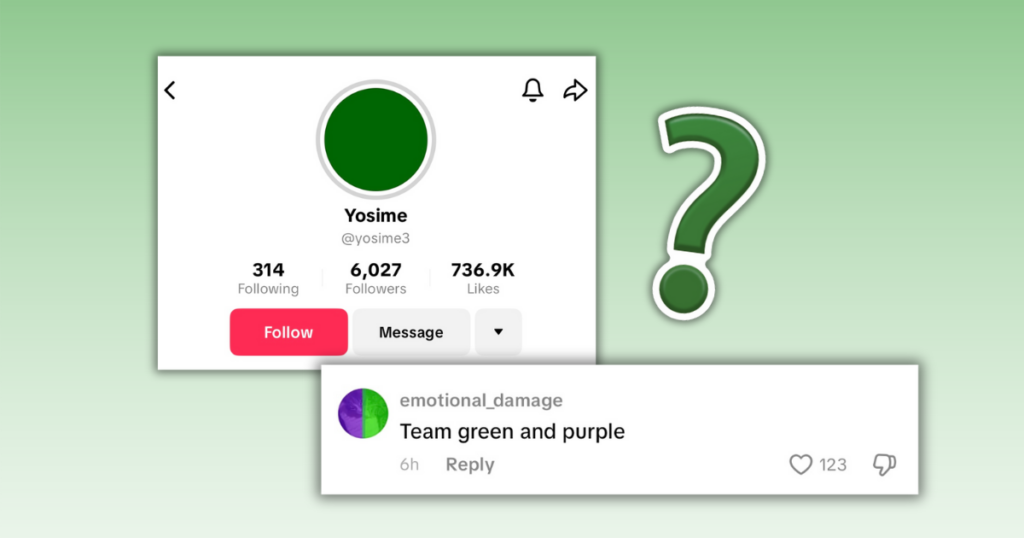Open emotional_damage's purple-green avatar
1024x538 pixels.
363,413
